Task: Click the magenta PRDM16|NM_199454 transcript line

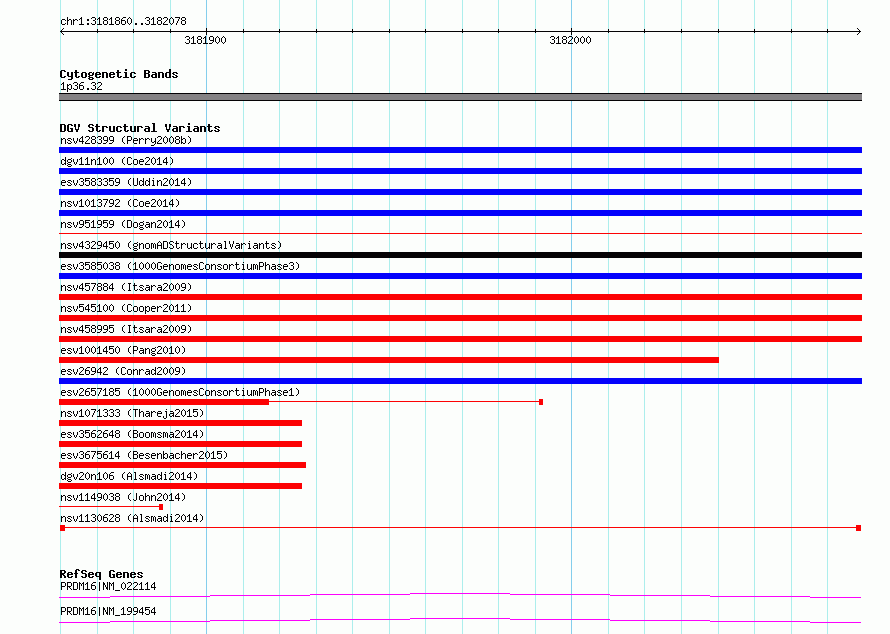Action: coord(460,620)
